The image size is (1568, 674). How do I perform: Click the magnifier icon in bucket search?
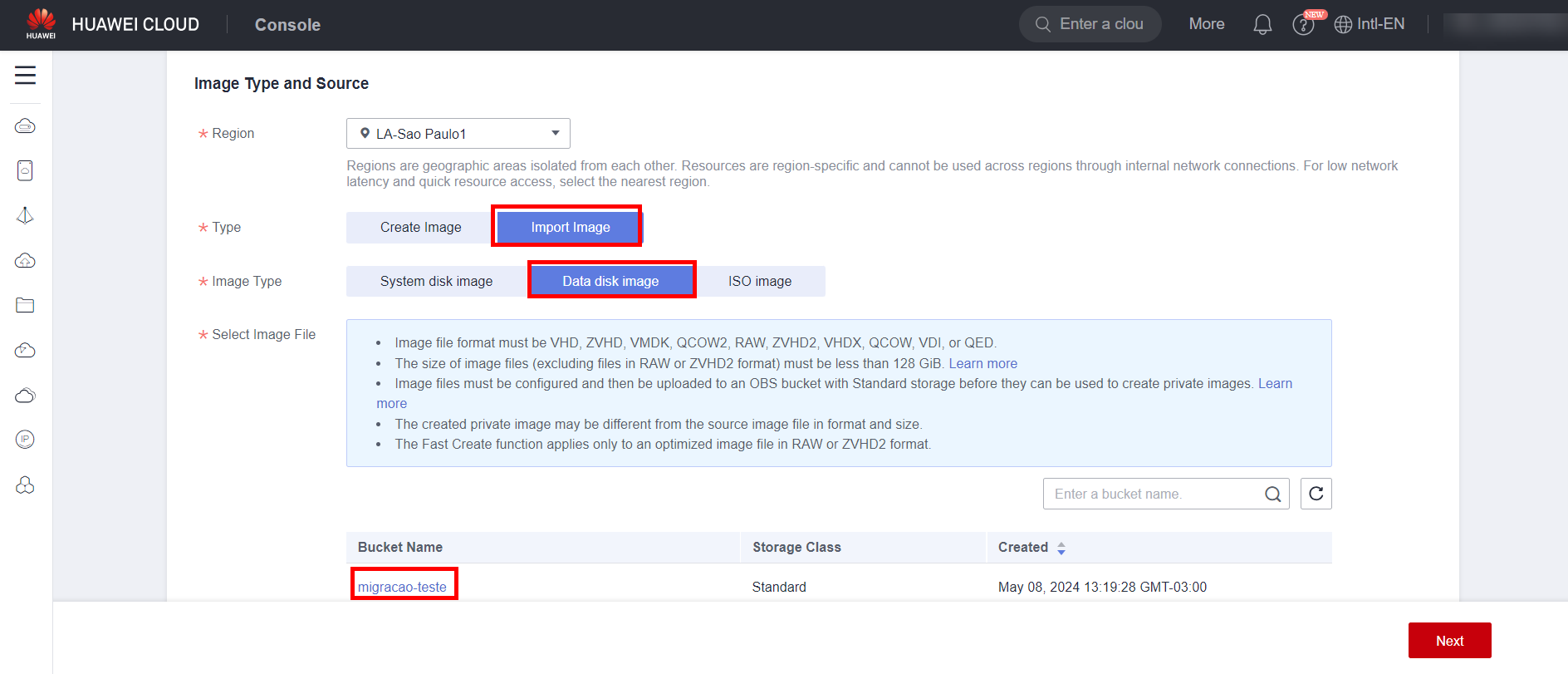click(x=1272, y=494)
